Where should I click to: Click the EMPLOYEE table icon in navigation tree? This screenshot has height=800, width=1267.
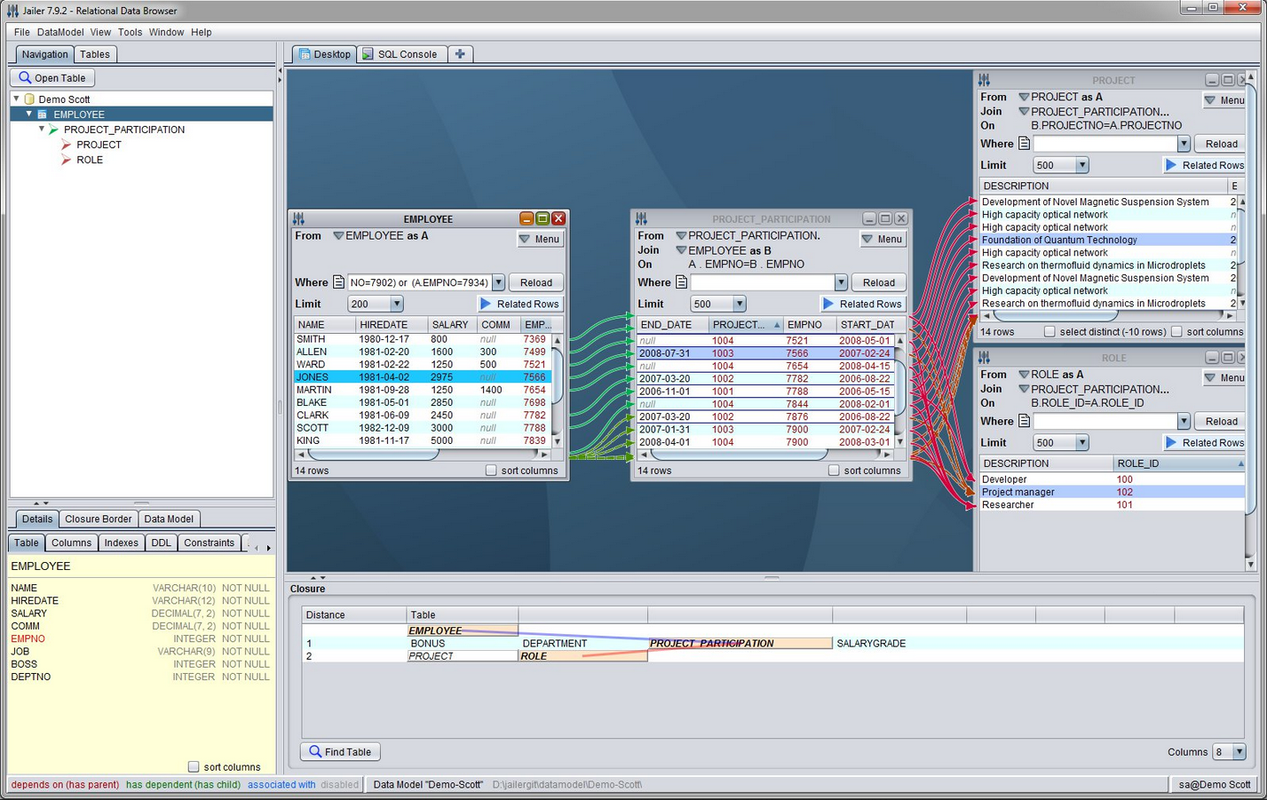click(41, 115)
